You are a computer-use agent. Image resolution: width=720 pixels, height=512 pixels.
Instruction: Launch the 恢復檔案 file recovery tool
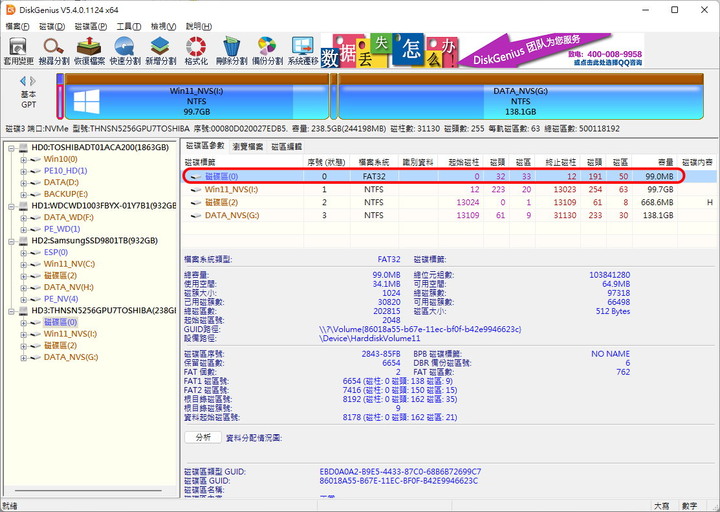click(x=90, y=51)
